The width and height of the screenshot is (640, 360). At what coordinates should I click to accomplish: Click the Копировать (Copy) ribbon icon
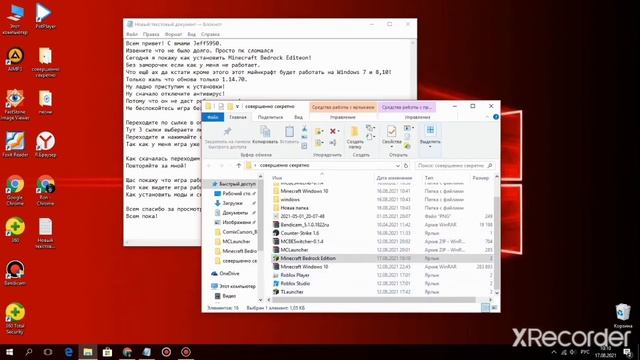pos(265,135)
